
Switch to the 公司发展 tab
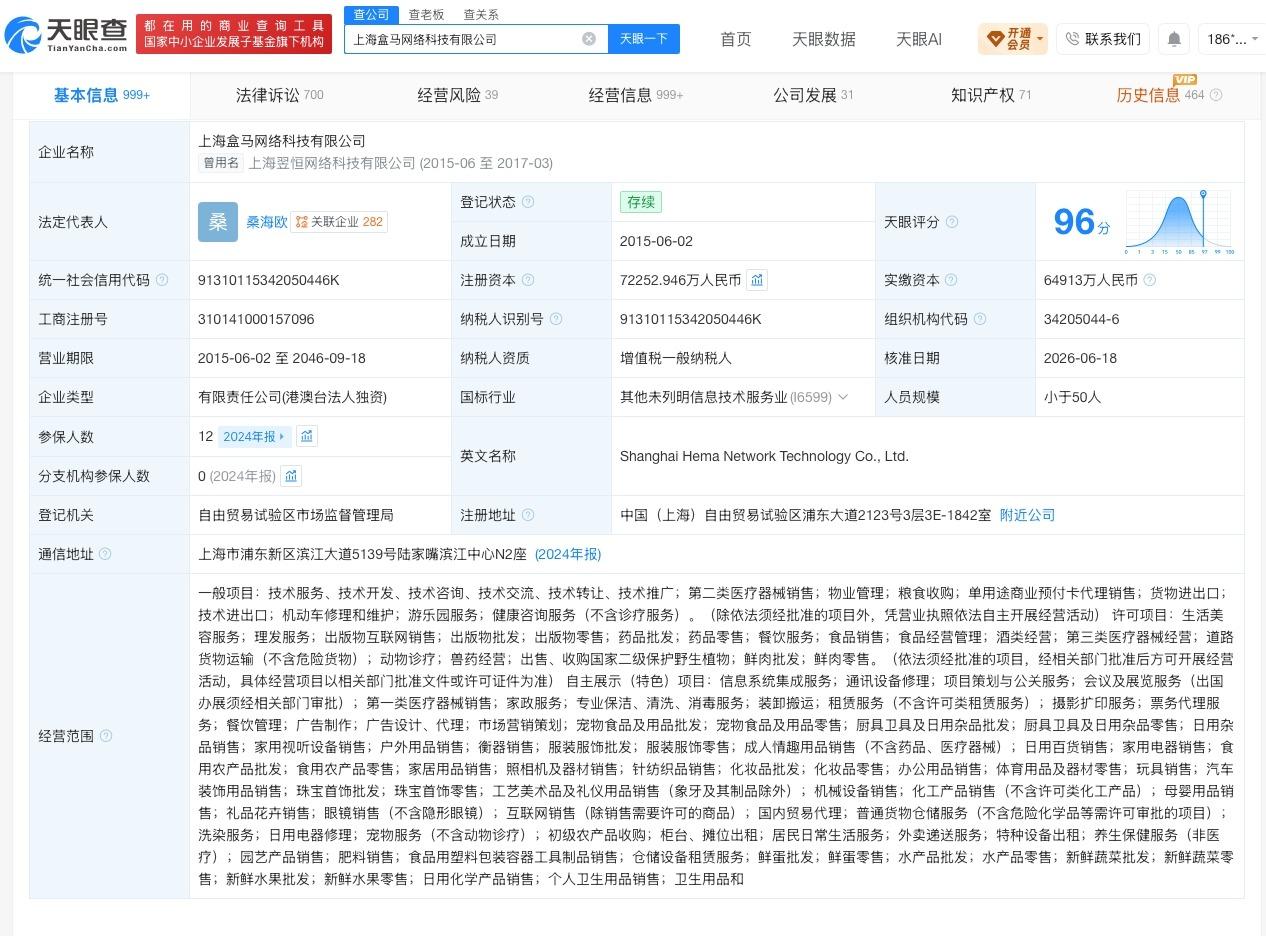tap(813, 95)
